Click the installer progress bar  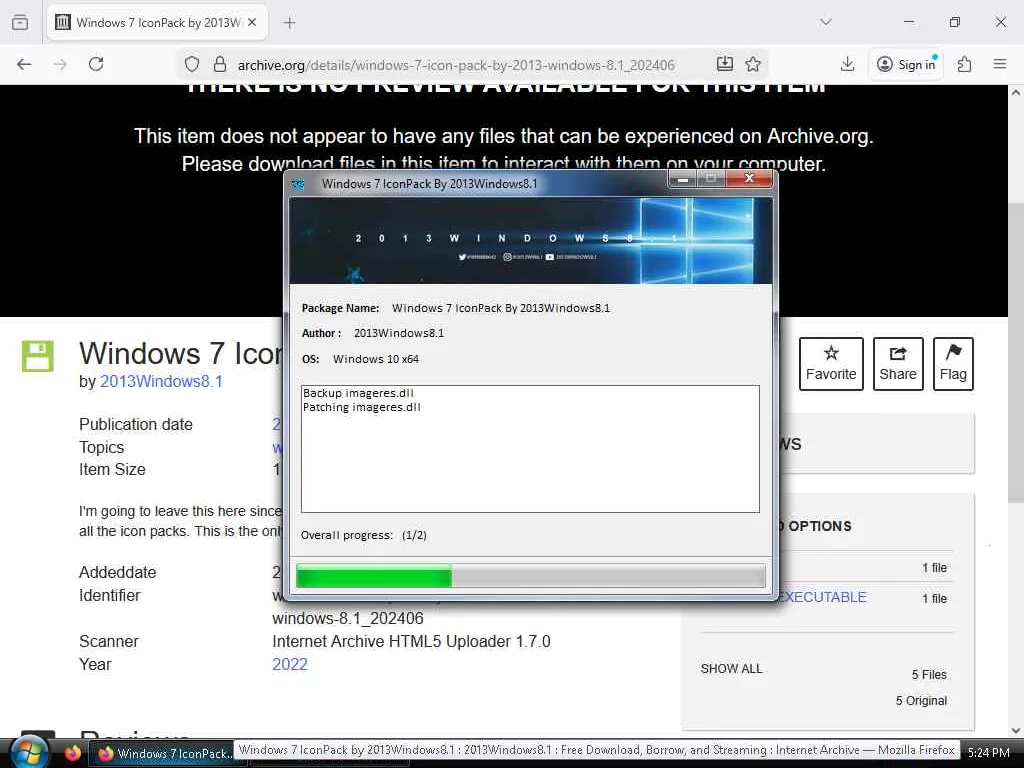(530, 576)
